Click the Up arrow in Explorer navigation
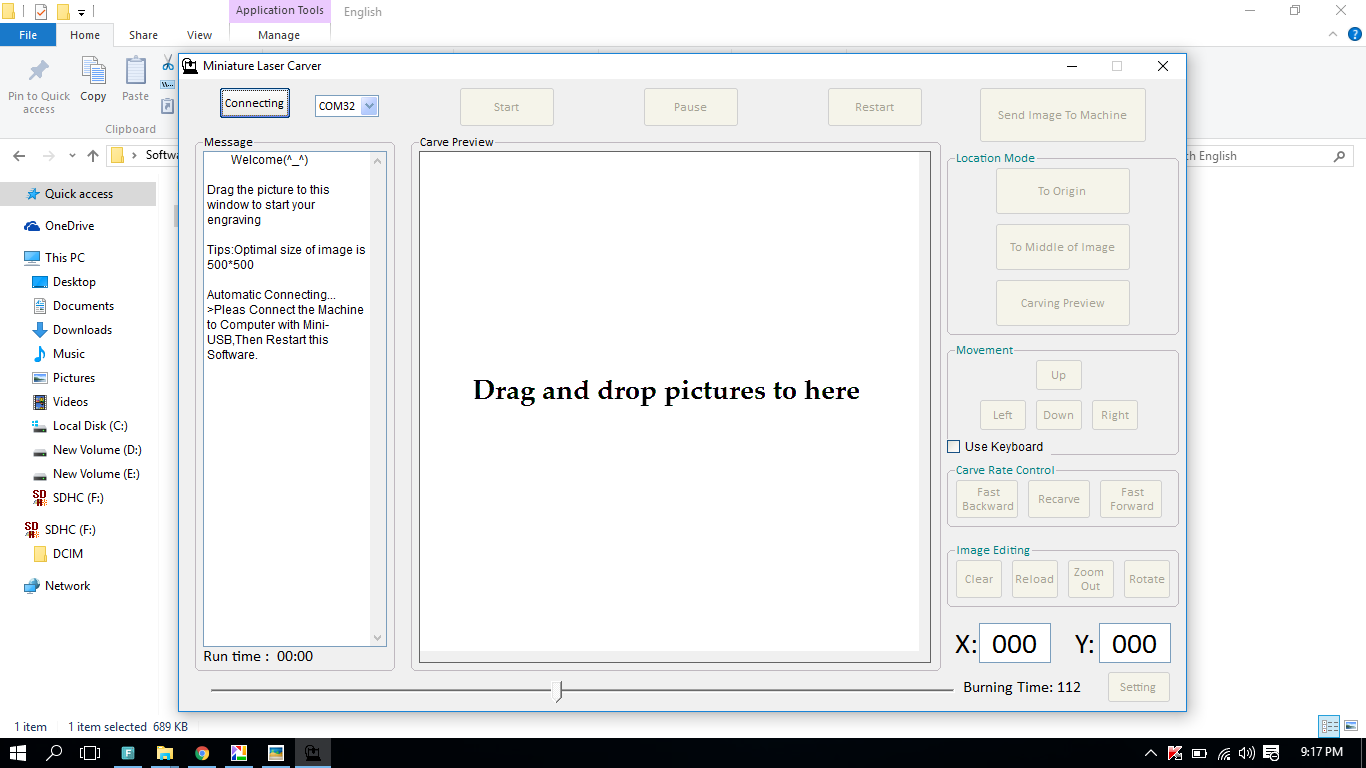Viewport: 1366px width, 768px height. (x=93, y=156)
